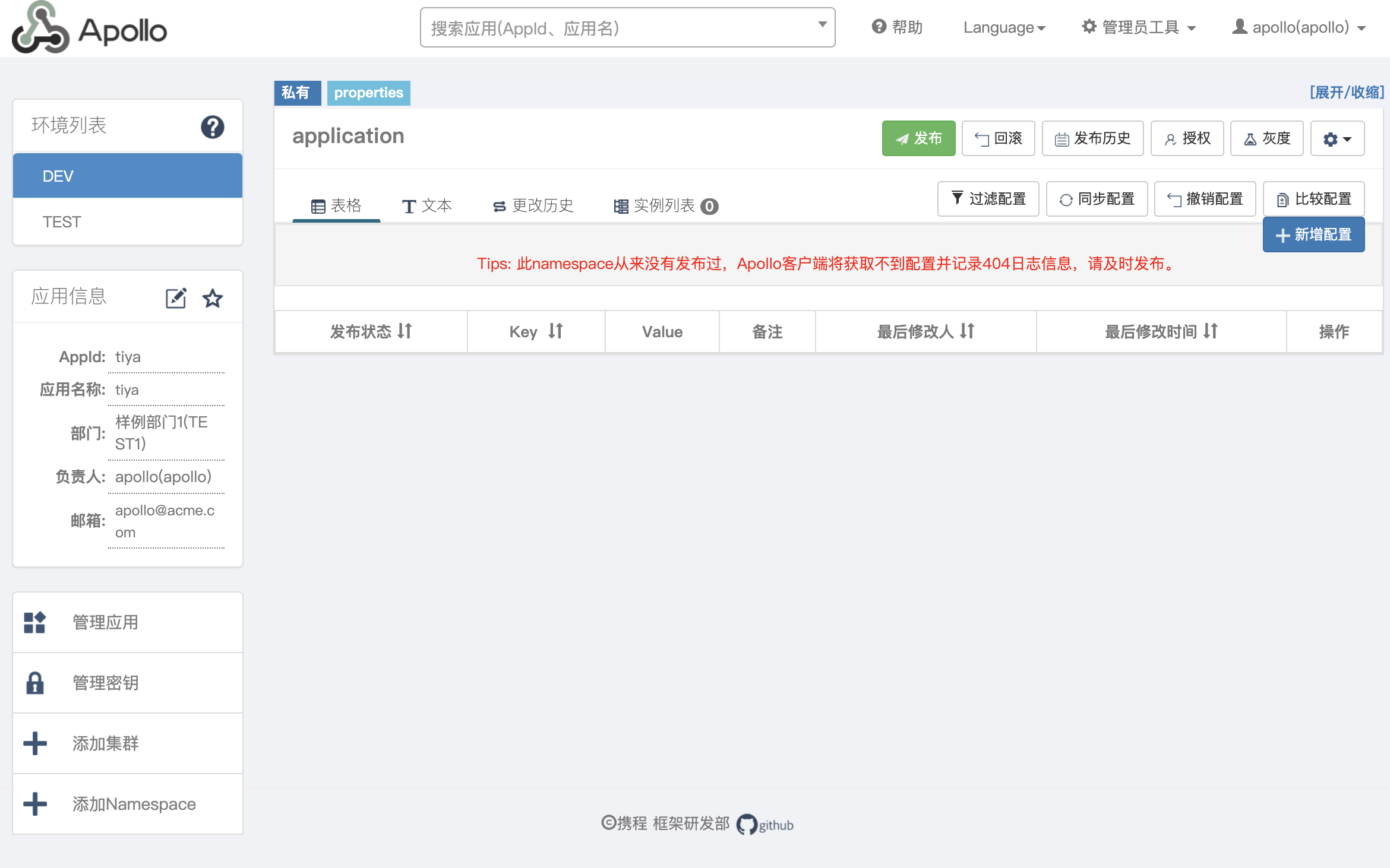
Task: Open 管理应用 from the sidebar
Action: coord(105,622)
